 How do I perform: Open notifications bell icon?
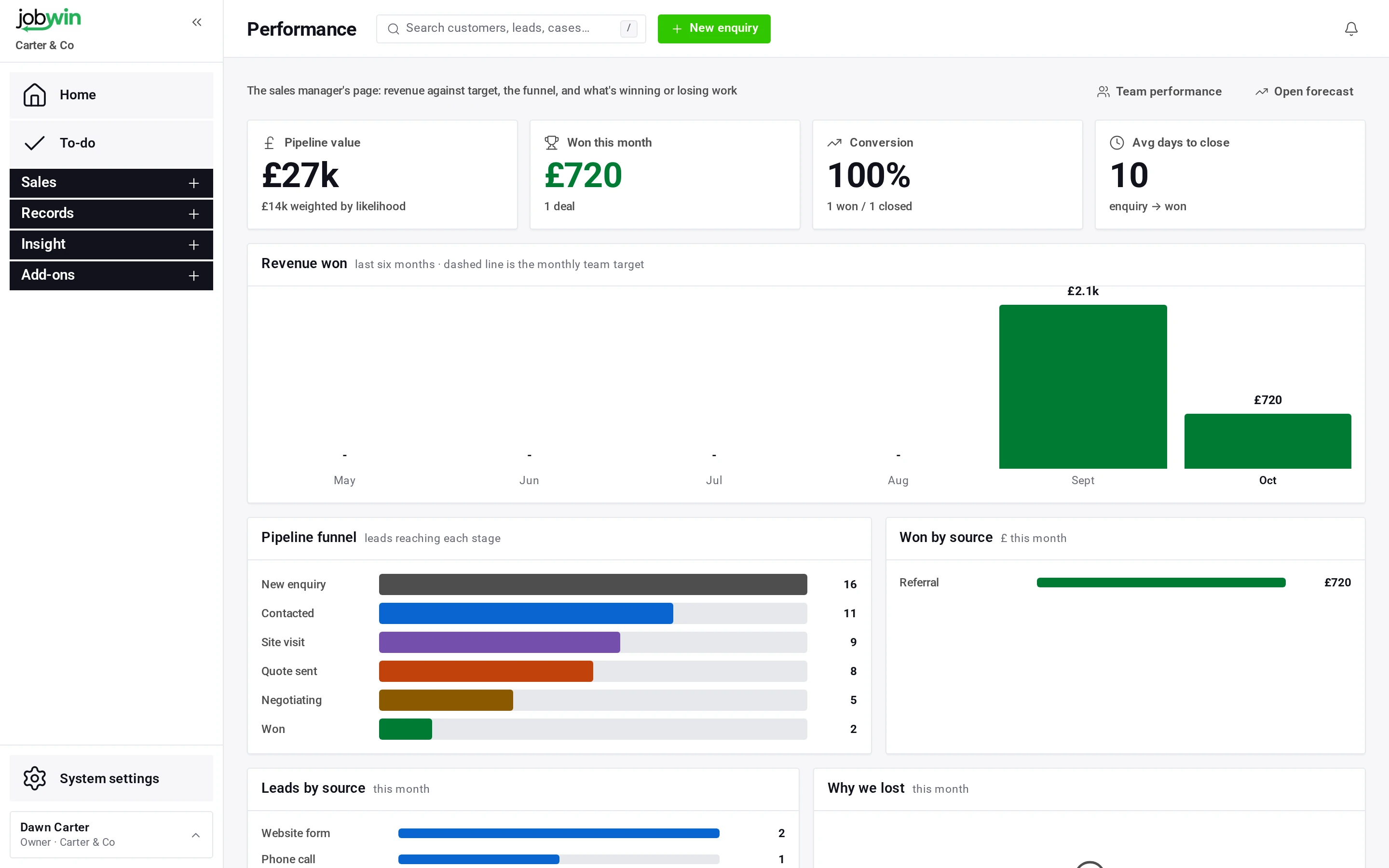(x=1351, y=29)
